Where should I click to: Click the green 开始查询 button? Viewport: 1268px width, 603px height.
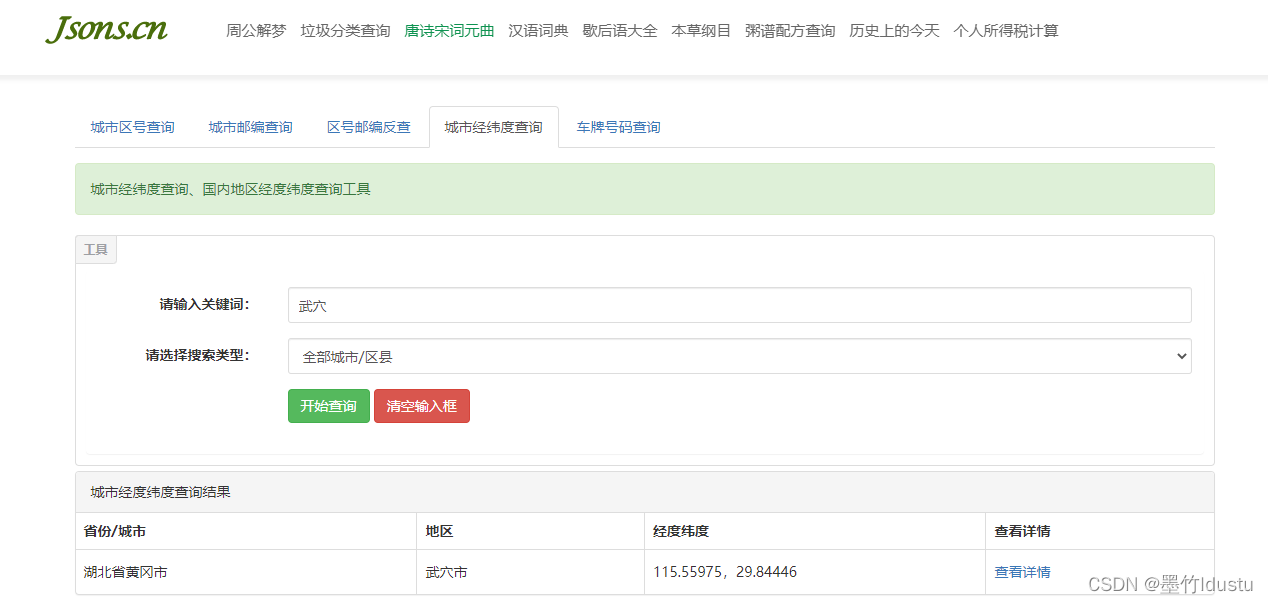328,406
